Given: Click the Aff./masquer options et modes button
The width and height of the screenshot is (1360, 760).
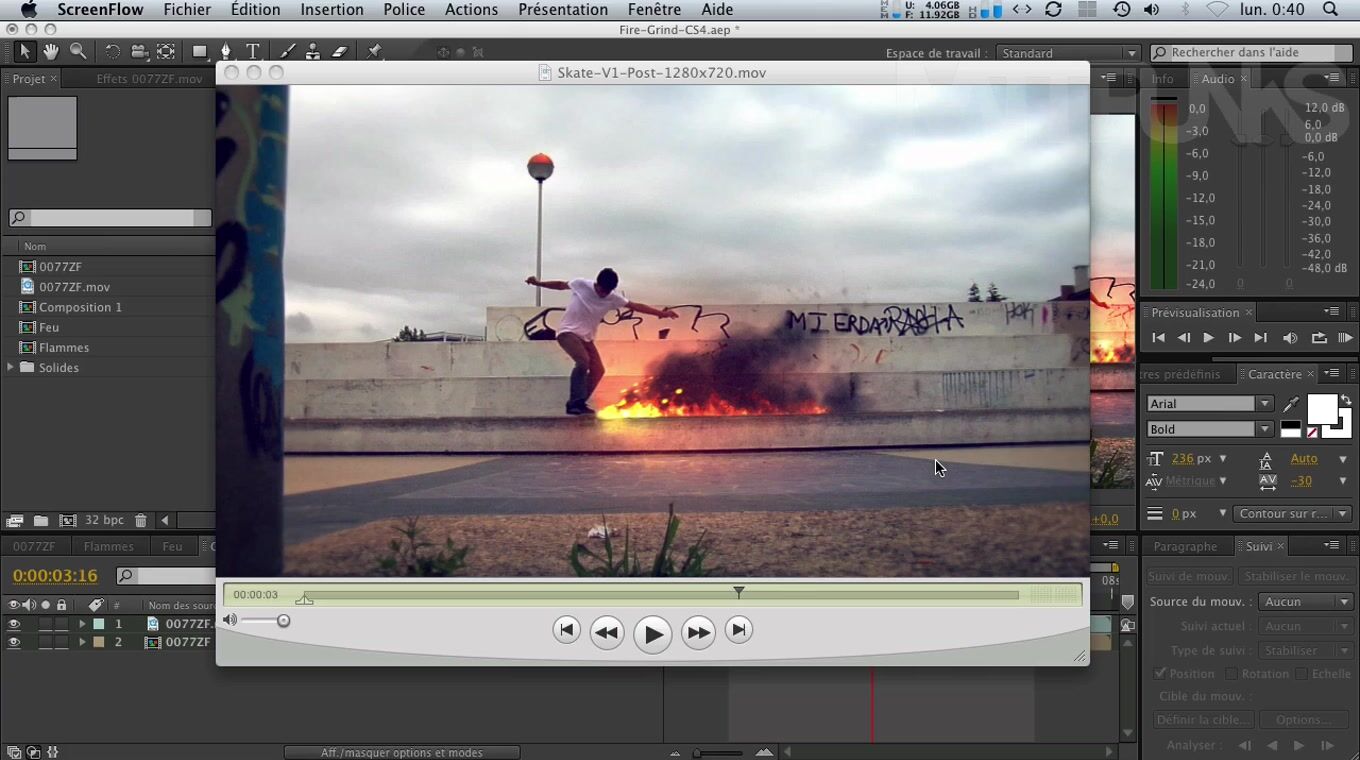Looking at the screenshot, I should coord(401,752).
